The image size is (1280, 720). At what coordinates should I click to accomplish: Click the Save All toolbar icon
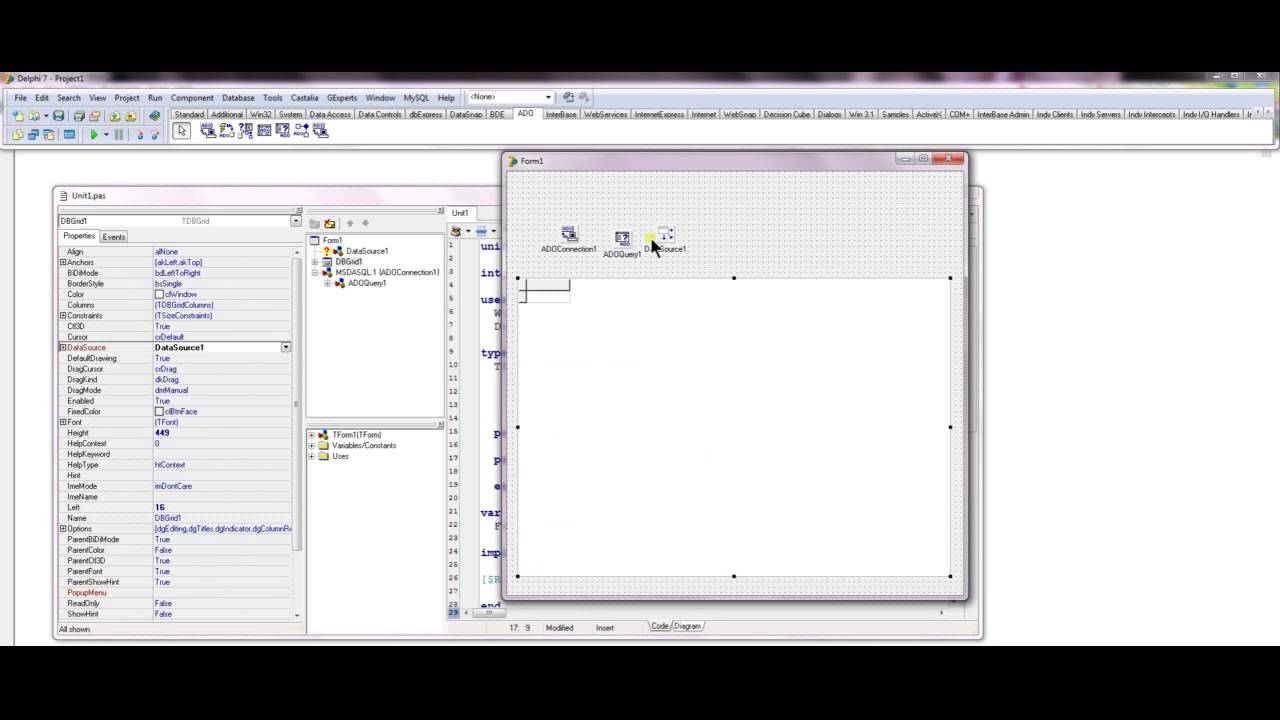tap(79, 116)
